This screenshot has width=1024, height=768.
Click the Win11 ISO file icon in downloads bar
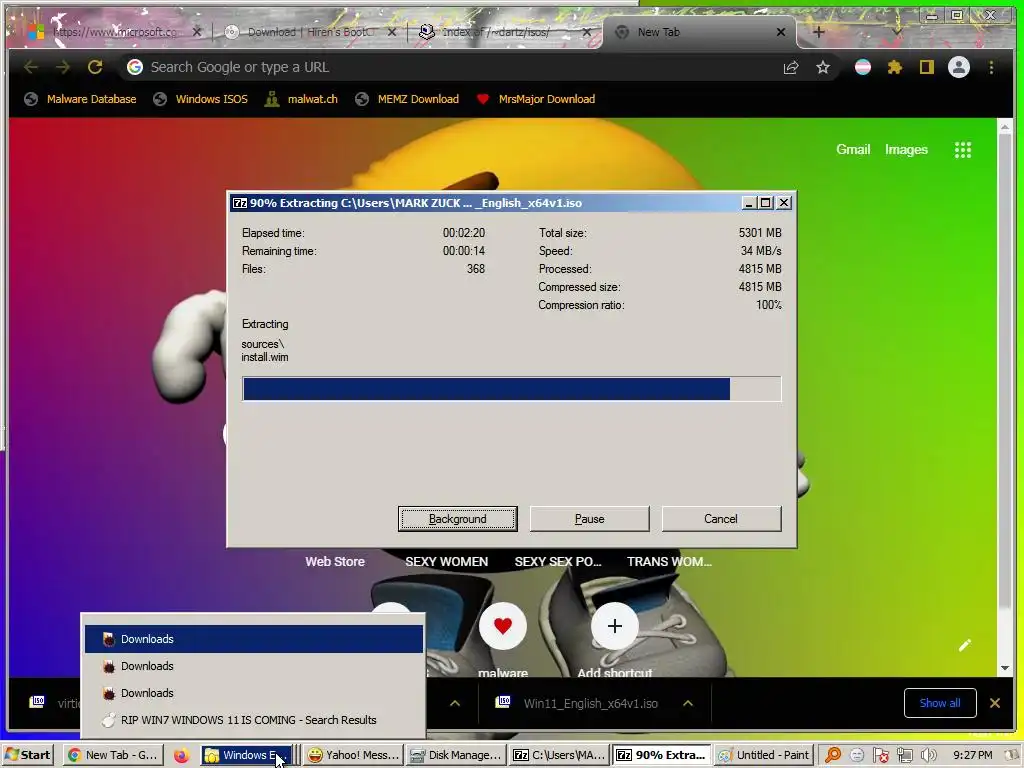[503, 702]
